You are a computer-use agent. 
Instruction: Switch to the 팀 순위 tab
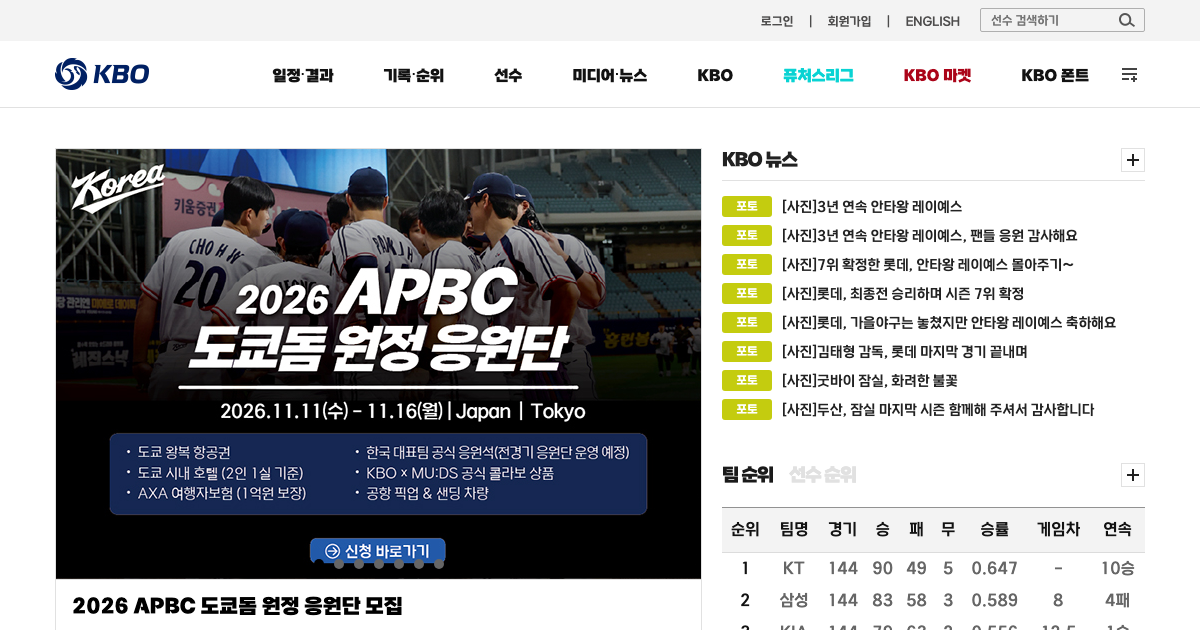coord(748,475)
